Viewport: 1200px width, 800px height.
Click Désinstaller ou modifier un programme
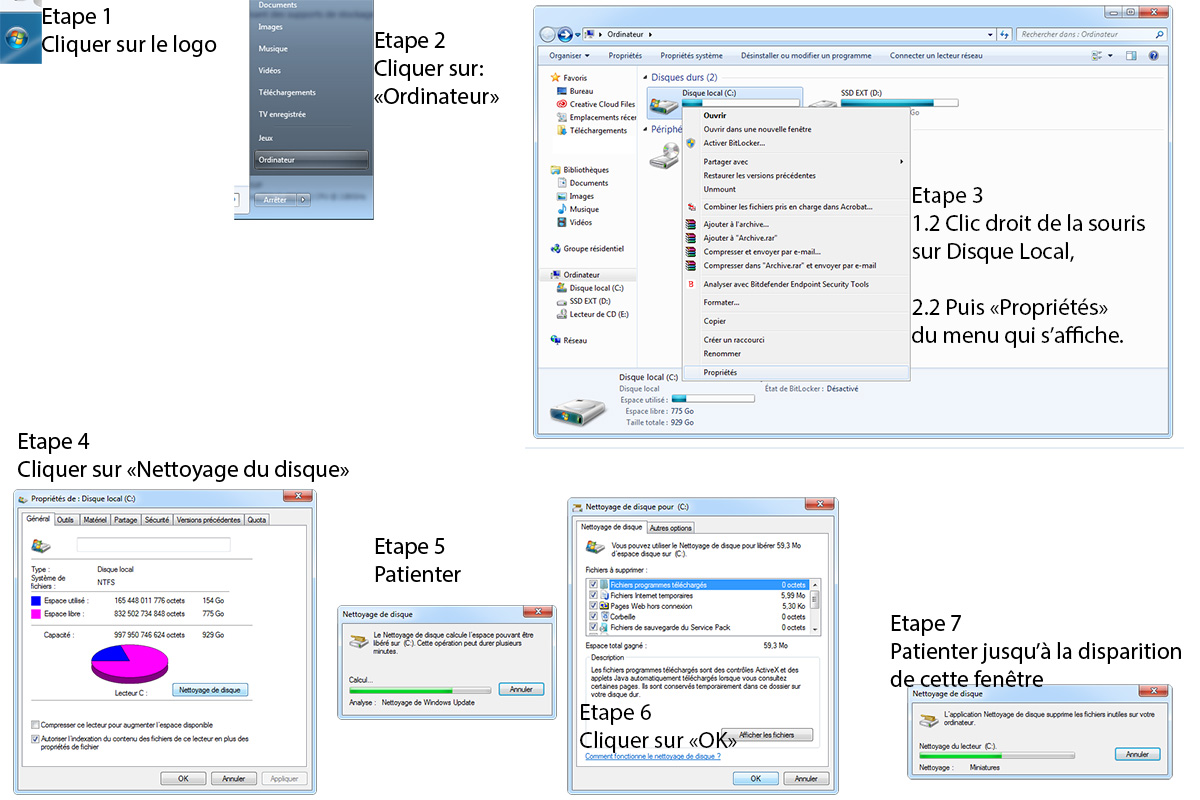point(807,56)
